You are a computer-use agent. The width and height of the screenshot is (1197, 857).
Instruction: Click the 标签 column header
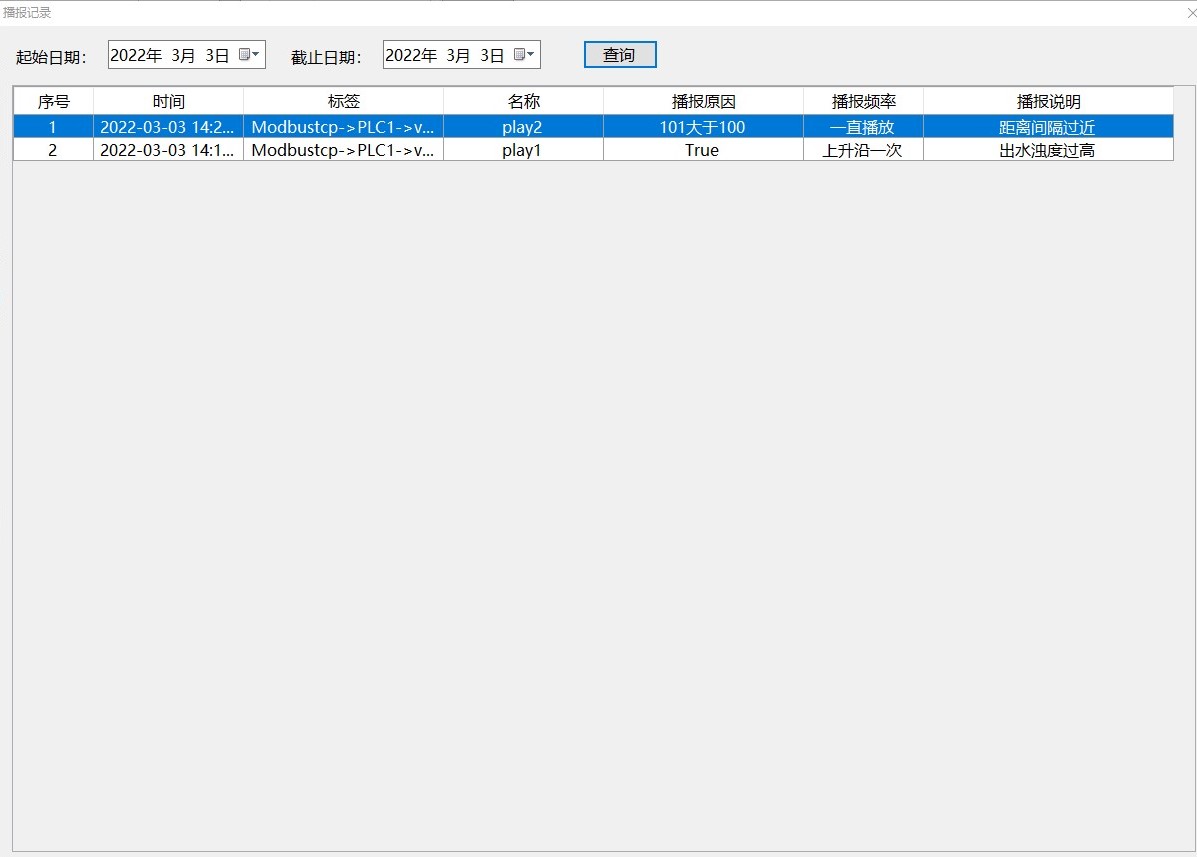pyautogui.click(x=343, y=101)
